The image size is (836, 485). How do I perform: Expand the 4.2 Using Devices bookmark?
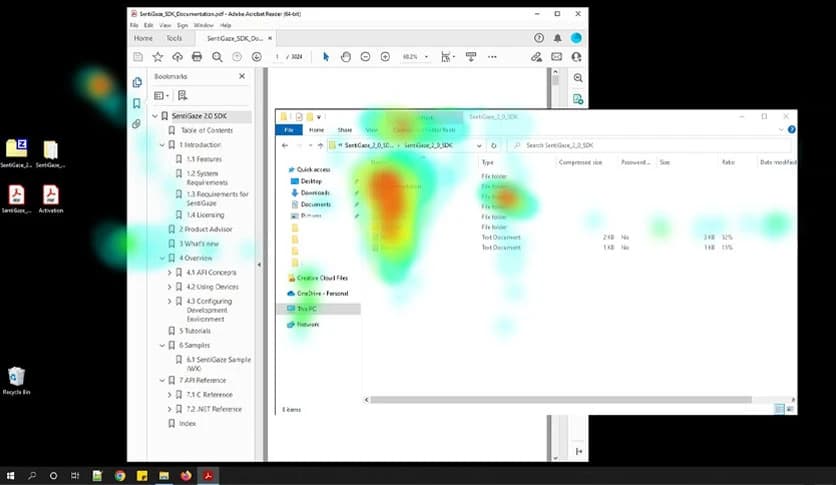(170, 287)
